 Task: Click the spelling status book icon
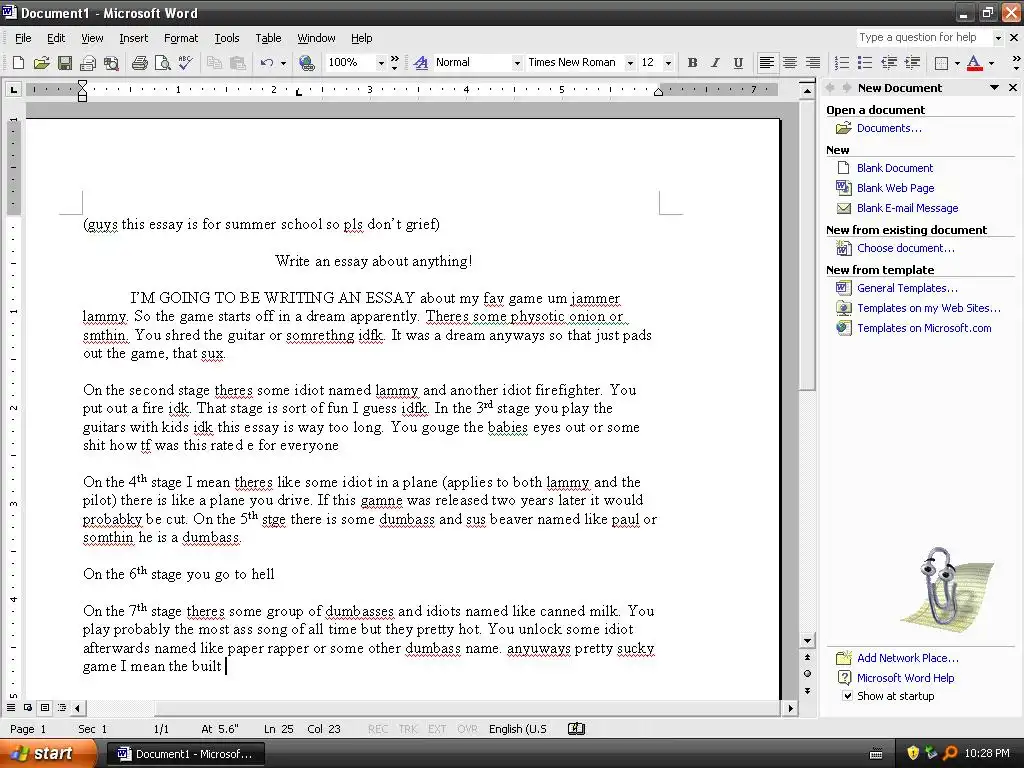(577, 729)
